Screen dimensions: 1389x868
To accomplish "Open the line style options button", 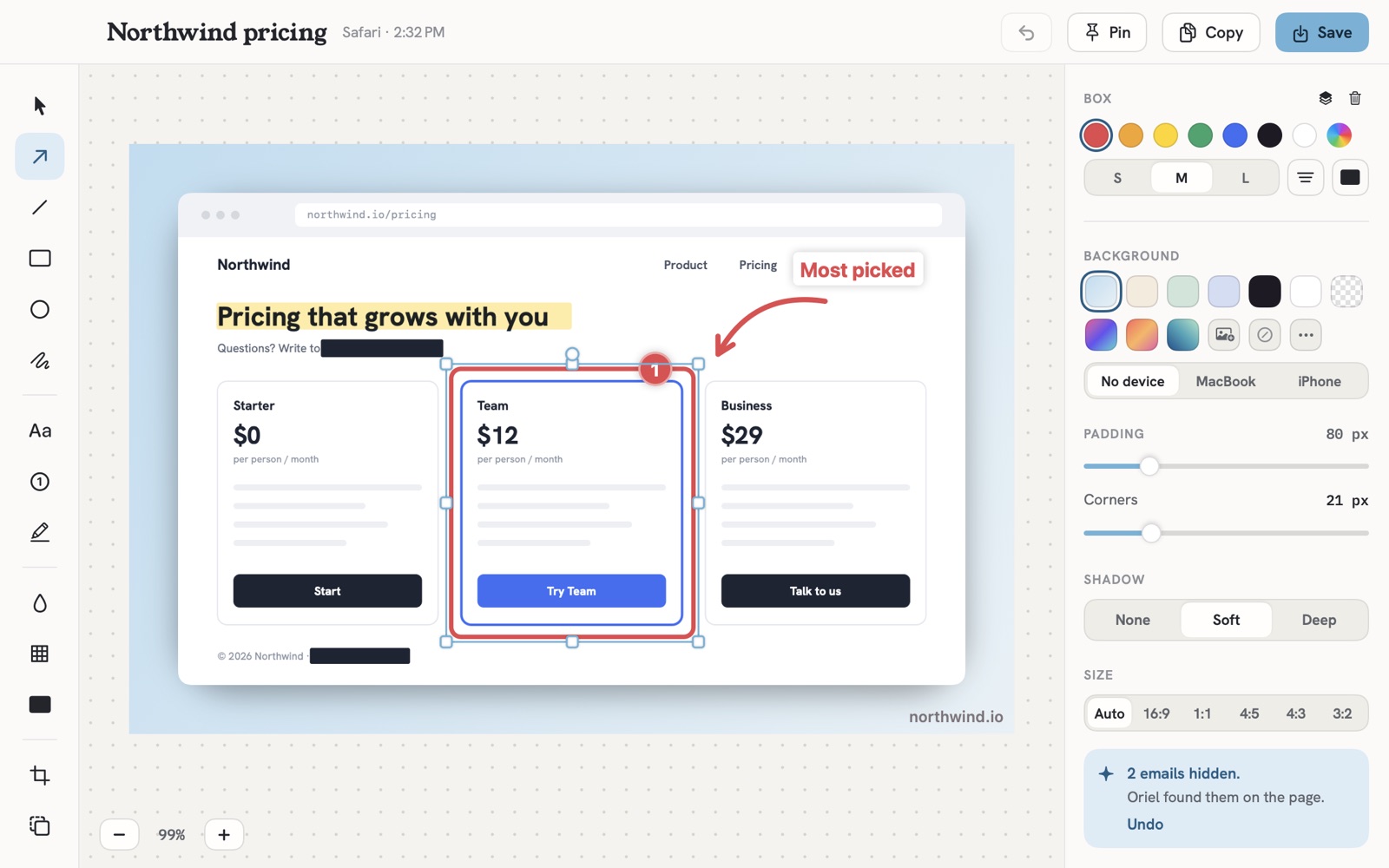I will pyautogui.click(x=1306, y=178).
